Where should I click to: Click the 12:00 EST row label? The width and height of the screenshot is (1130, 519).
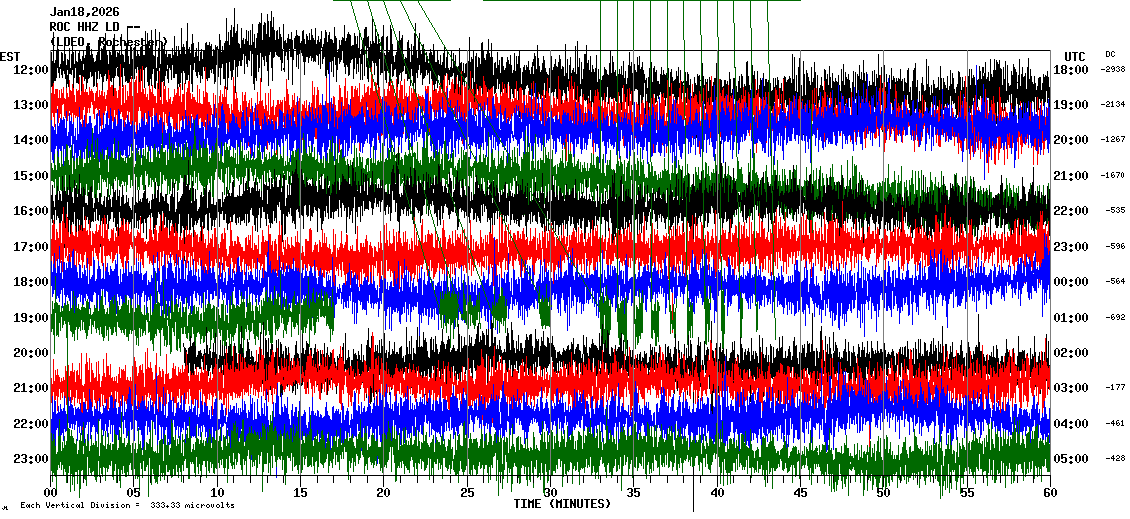30,70
